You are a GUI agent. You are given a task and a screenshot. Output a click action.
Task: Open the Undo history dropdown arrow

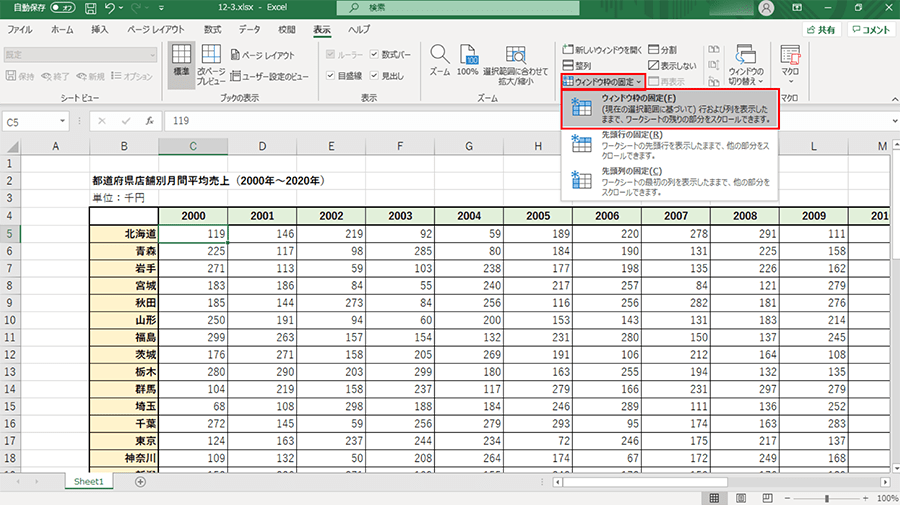pyautogui.click(x=121, y=8)
